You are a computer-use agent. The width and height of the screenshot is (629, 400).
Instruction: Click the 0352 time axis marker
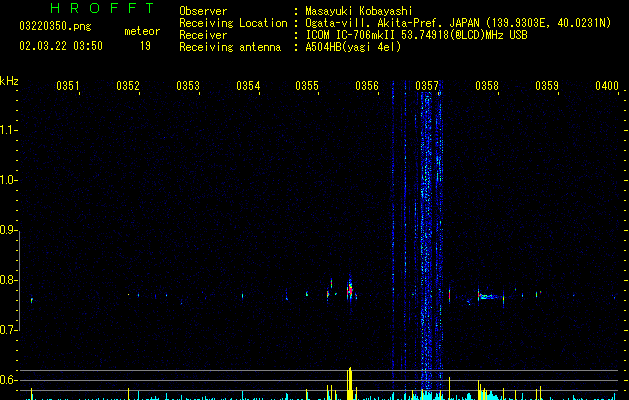click(128, 85)
